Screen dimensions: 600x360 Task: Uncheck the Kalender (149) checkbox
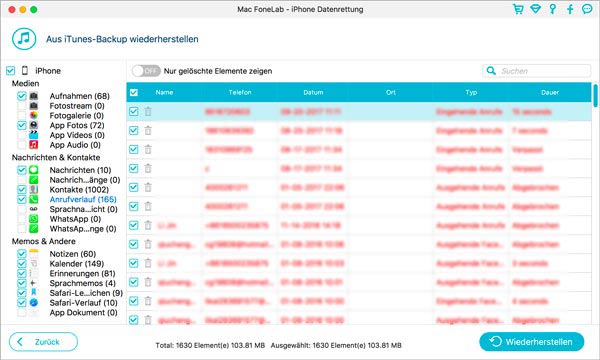point(21,264)
